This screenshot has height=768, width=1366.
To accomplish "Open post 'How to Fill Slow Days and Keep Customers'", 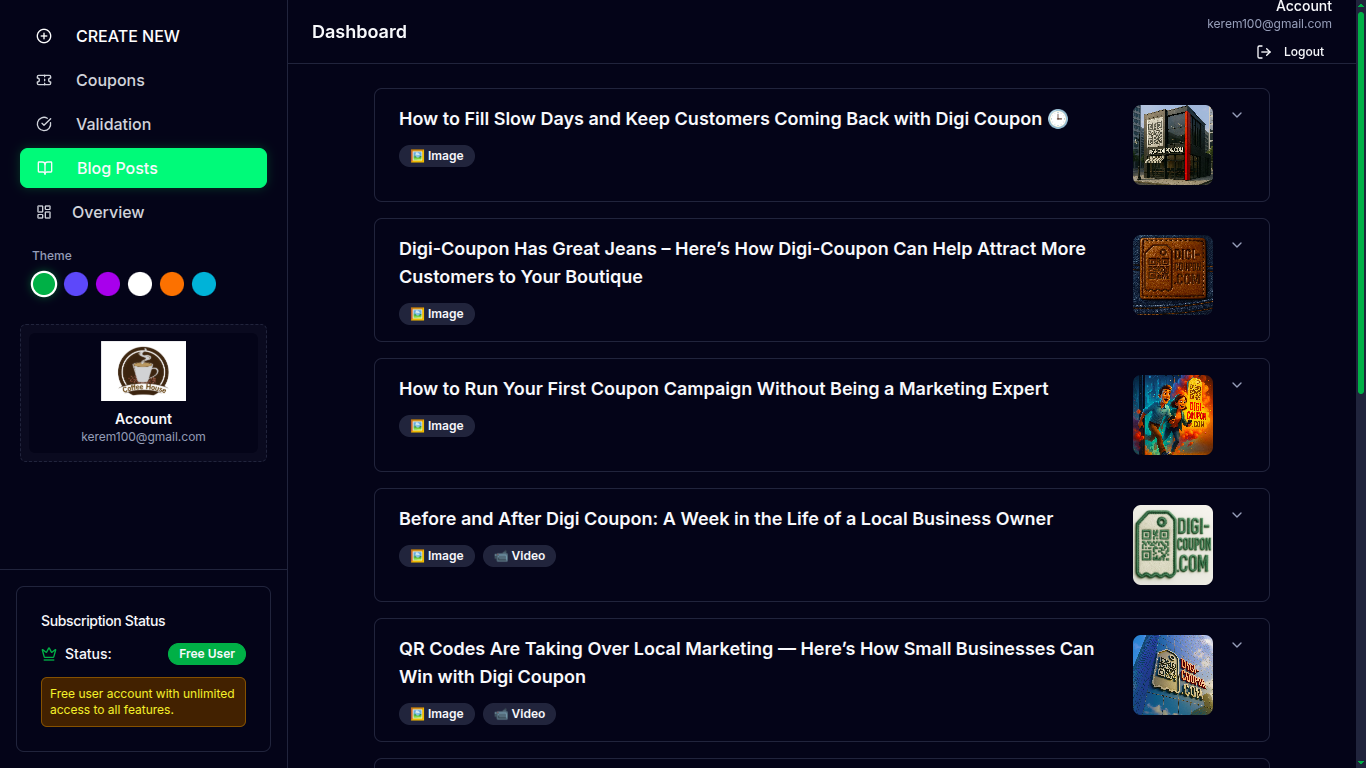I will click(734, 119).
